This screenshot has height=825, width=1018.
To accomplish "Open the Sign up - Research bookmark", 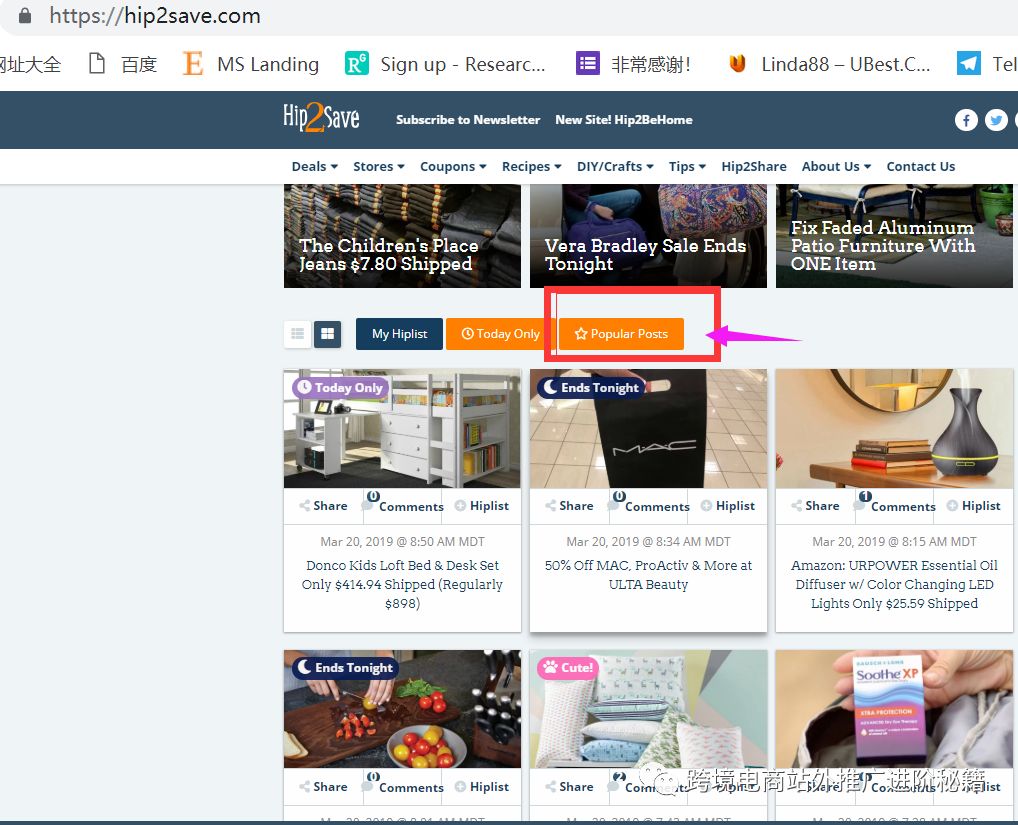I will click(445, 64).
